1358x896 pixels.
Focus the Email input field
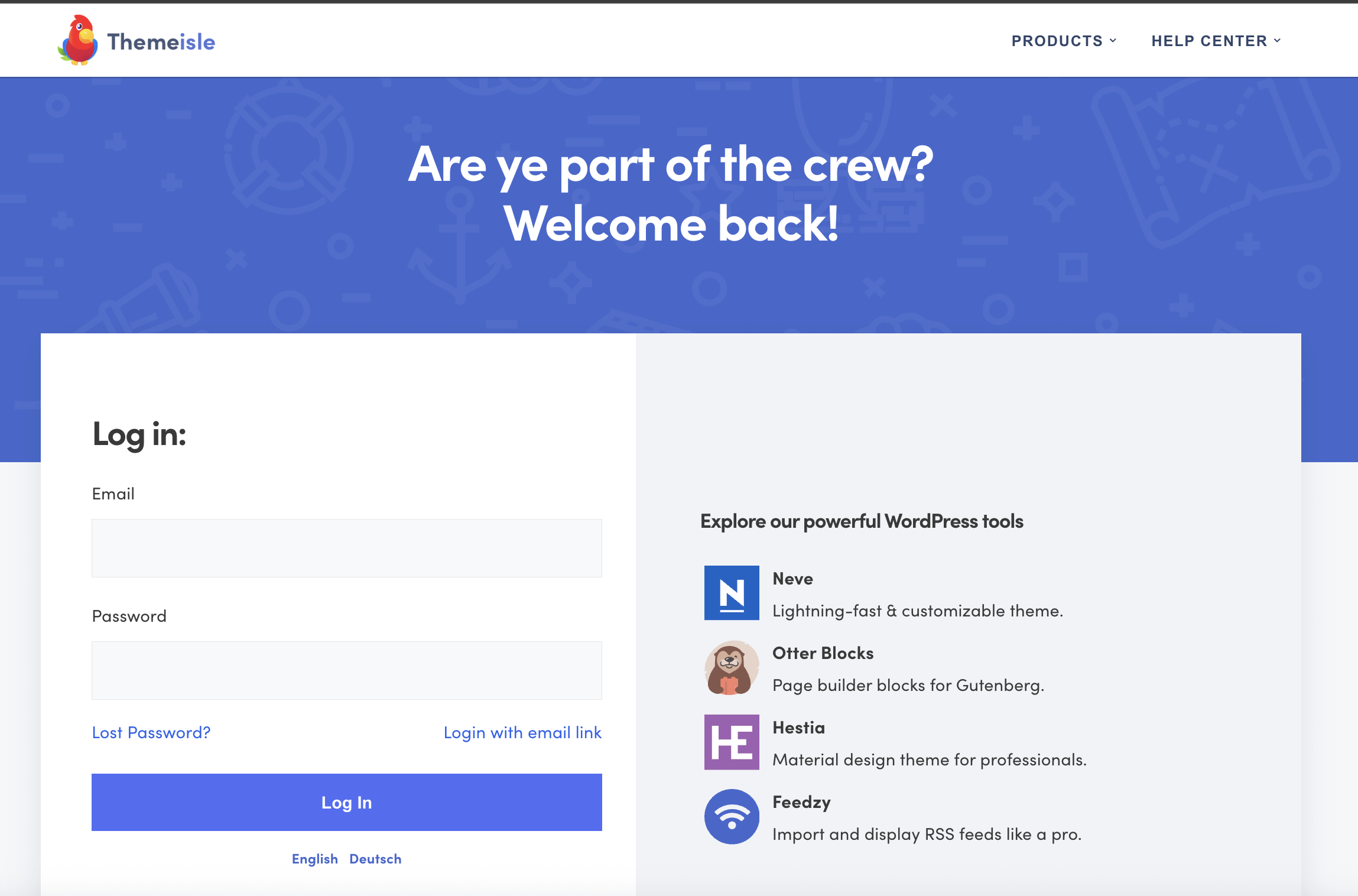point(346,548)
